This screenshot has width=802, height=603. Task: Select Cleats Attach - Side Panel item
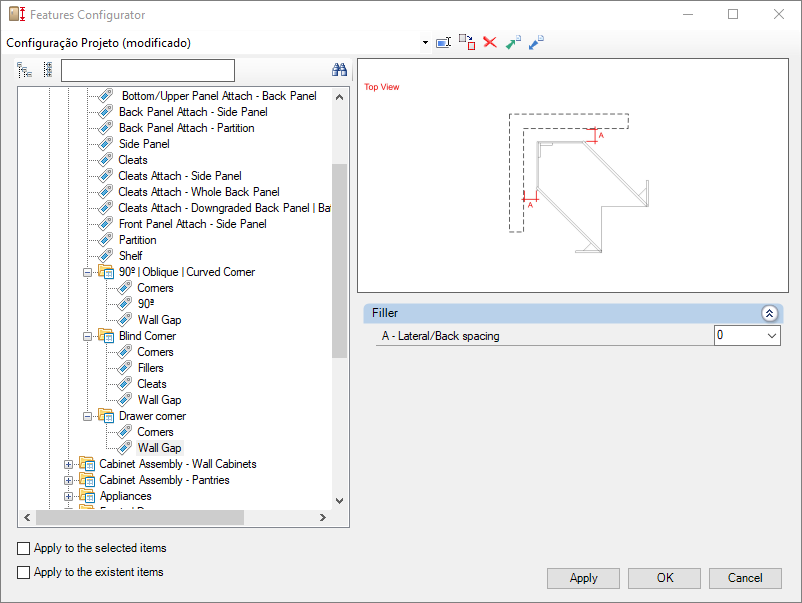click(180, 176)
